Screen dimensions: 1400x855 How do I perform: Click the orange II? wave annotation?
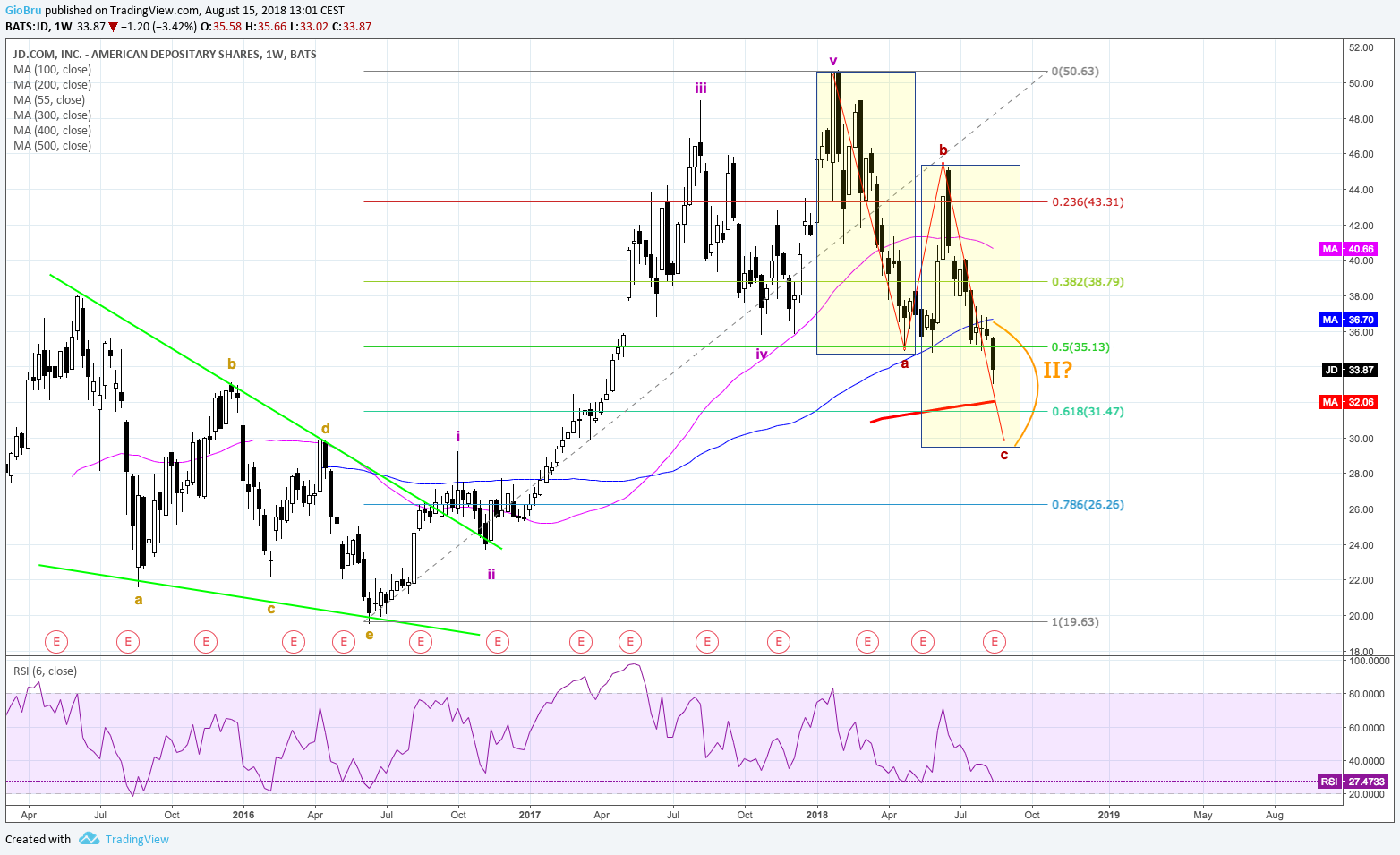tap(1057, 369)
